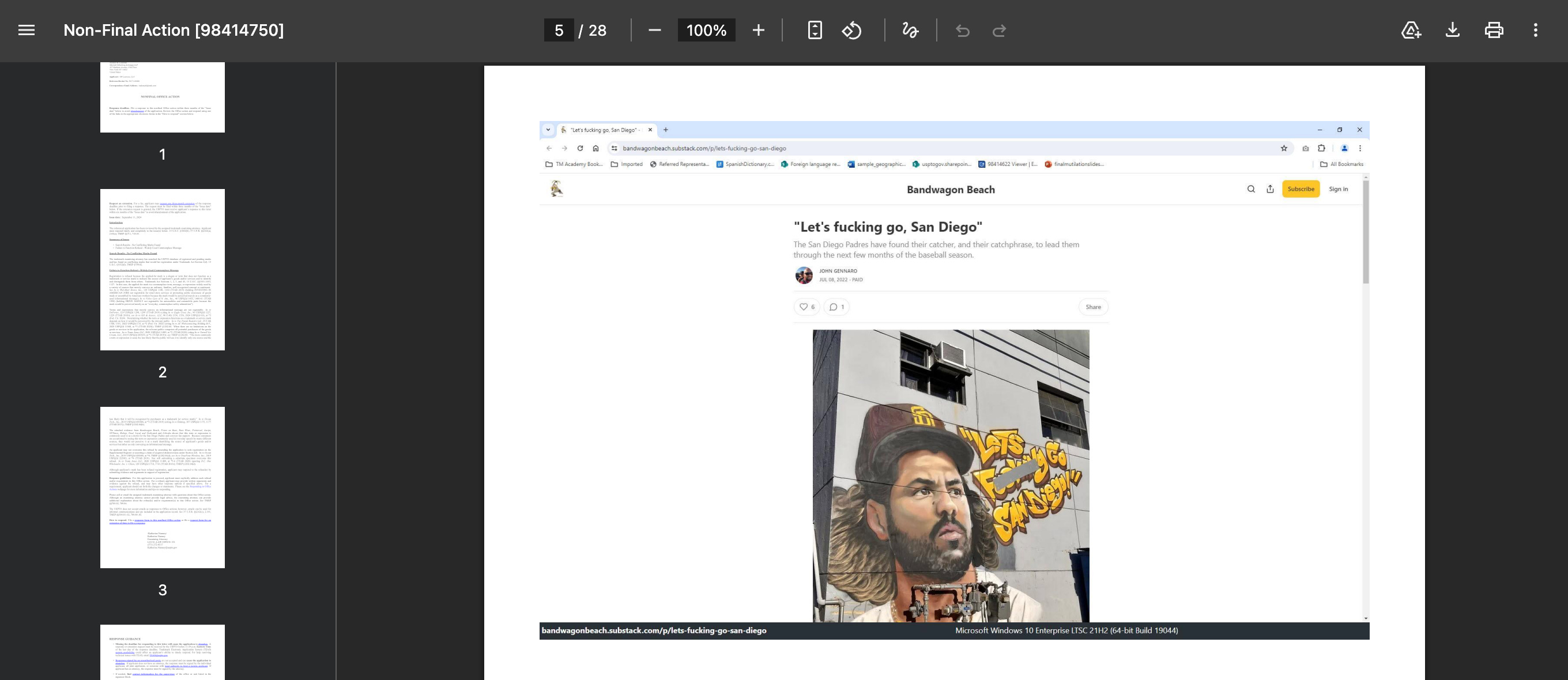Screen dimensions: 1568x680
Task: Click the Non-Final Action document title
Action: point(174,31)
